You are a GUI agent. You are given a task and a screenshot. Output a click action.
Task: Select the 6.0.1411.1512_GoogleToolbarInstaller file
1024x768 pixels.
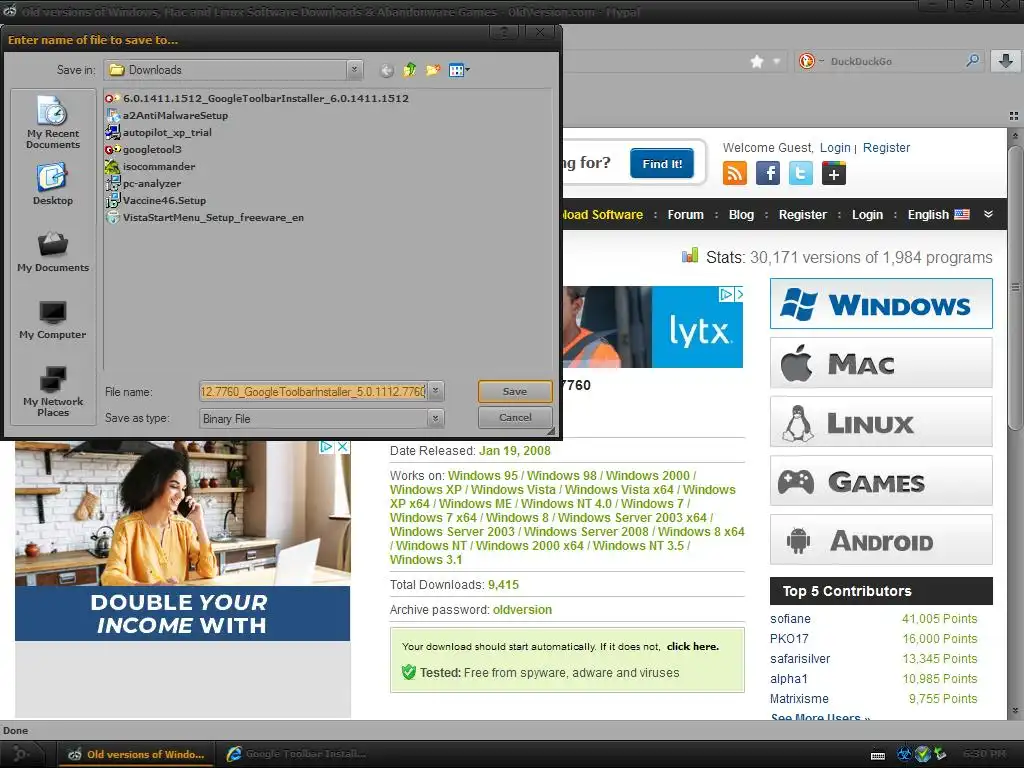point(257,99)
